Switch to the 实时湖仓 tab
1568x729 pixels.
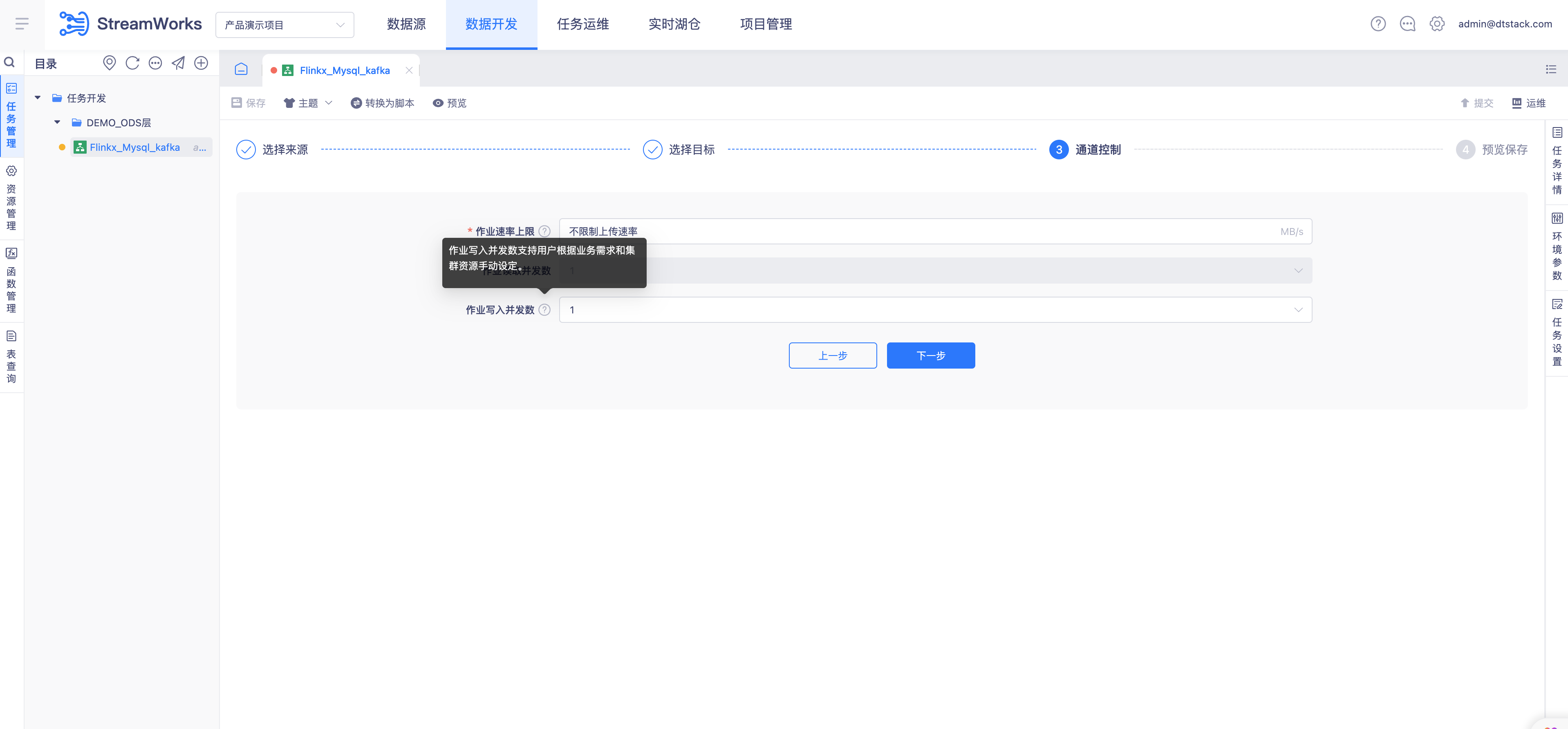(674, 24)
